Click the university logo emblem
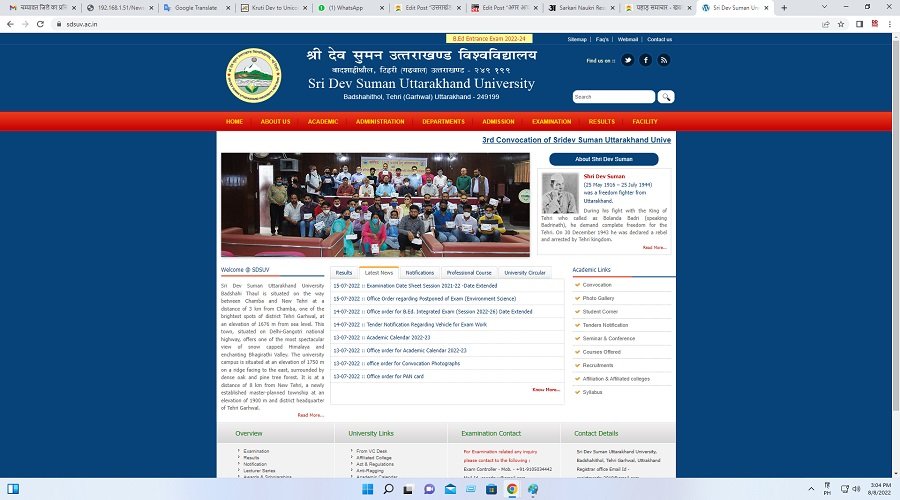 (253, 75)
